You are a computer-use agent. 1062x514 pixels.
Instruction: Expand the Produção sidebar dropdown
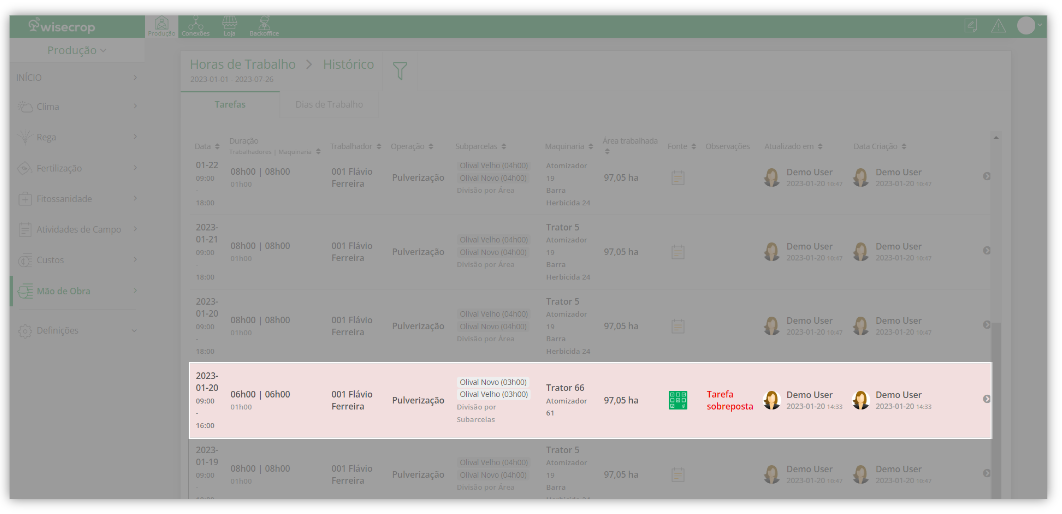77,50
